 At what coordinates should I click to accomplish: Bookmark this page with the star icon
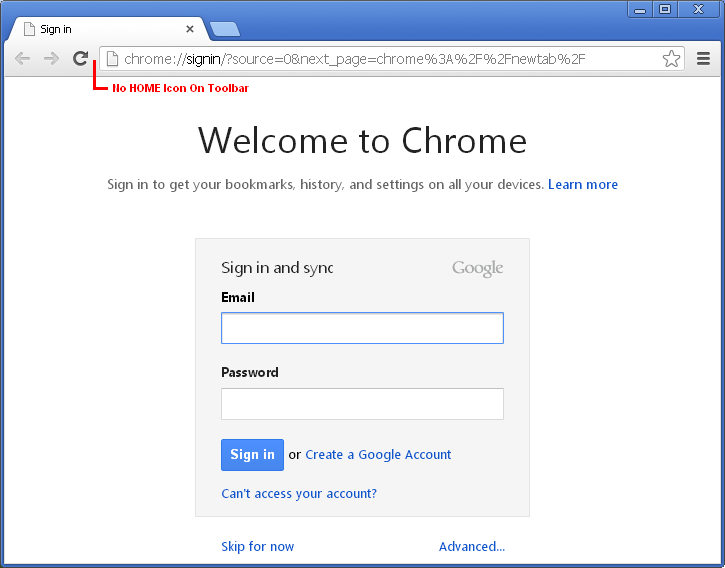(x=671, y=59)
